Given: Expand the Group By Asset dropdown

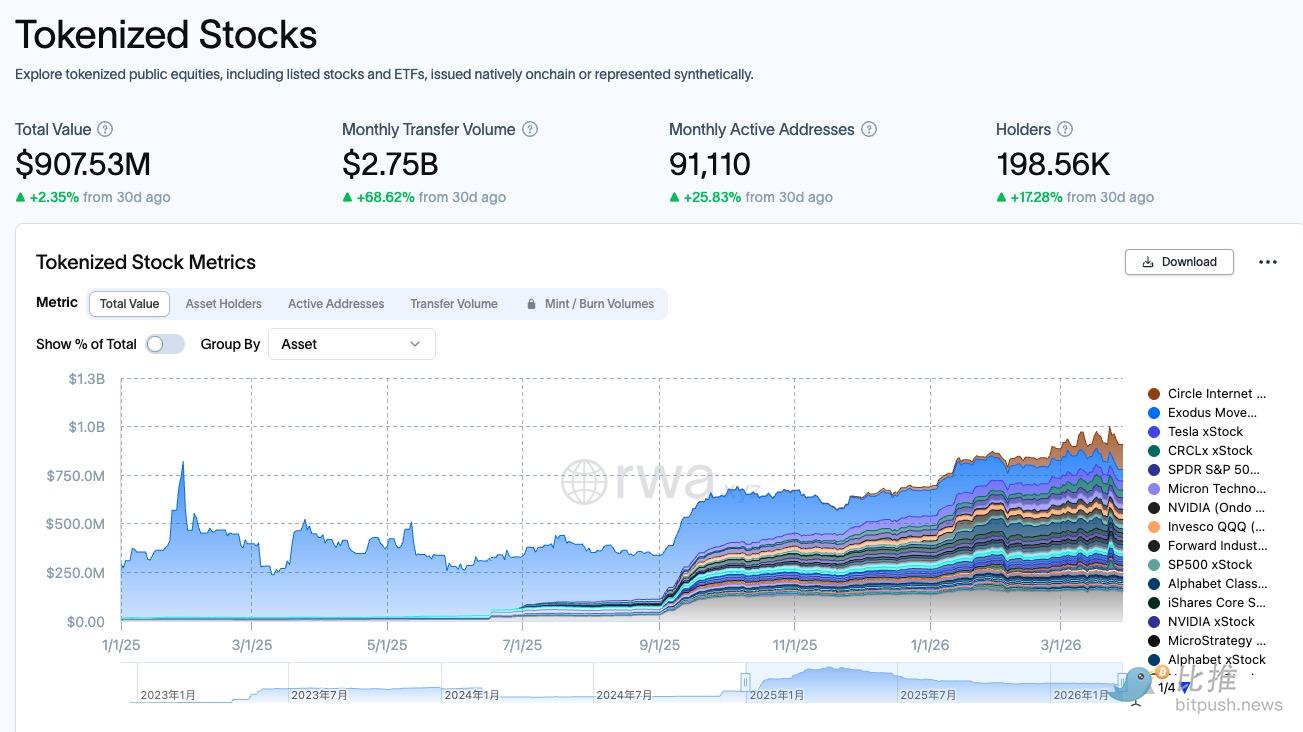Looking at the screenshot, I should pos(352,344).
